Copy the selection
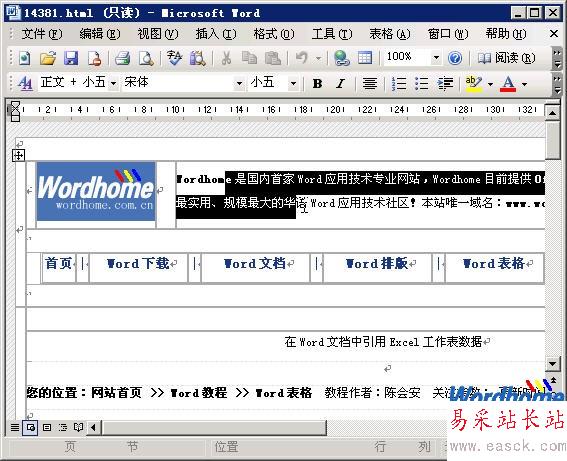This screenshot has width=567, height=461. (249, 58)
